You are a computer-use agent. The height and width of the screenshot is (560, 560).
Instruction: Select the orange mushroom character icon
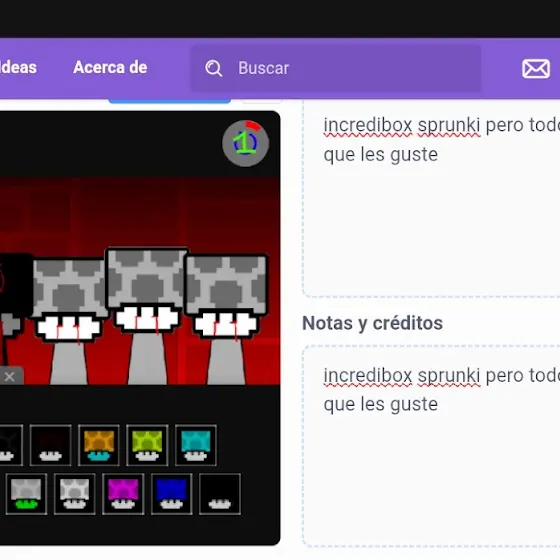pos(99,445)
